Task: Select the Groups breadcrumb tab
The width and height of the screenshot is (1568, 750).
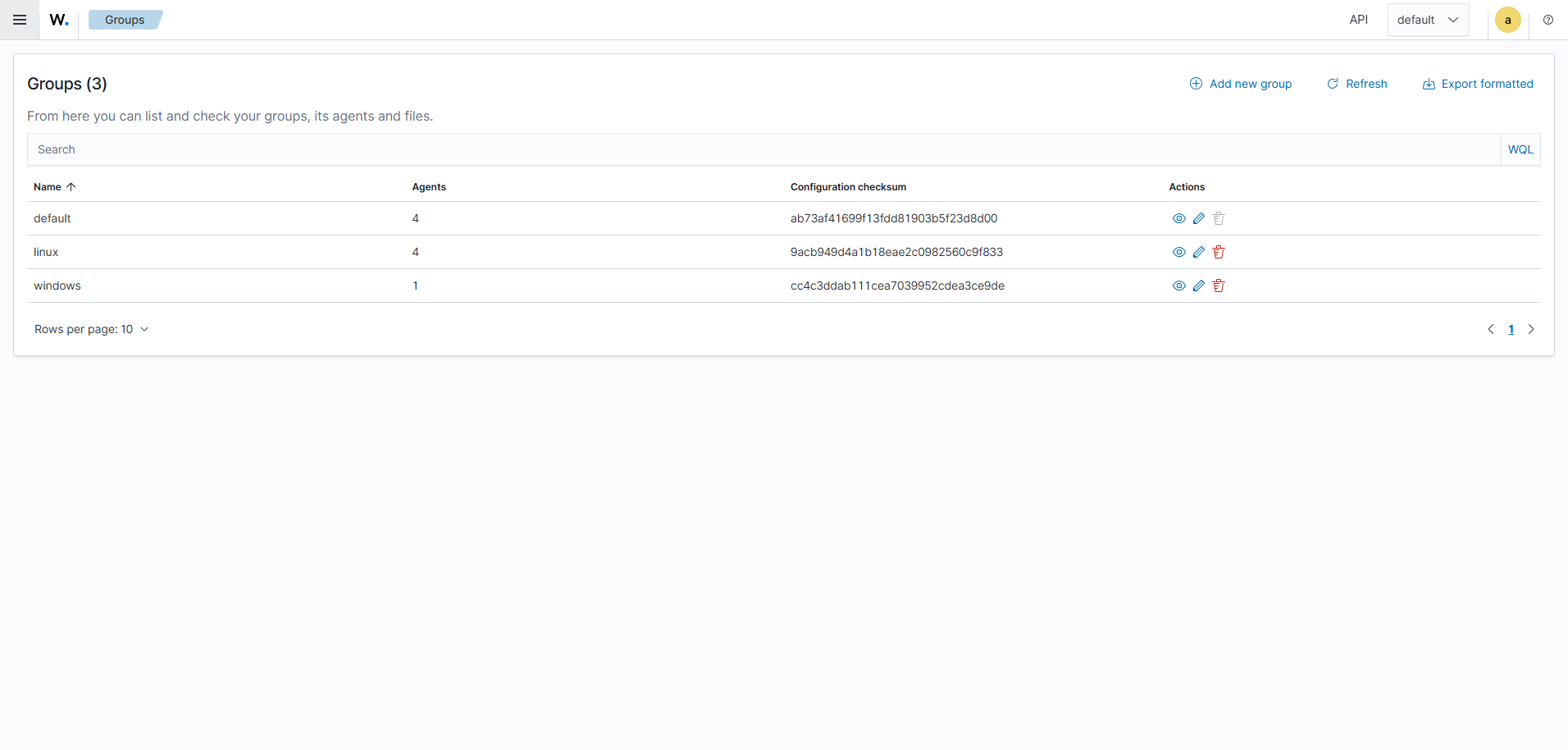Action: tap(125, 20)
